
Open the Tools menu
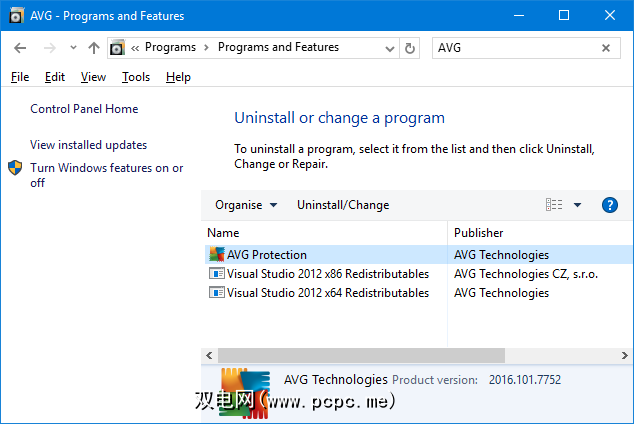[136, 77]
